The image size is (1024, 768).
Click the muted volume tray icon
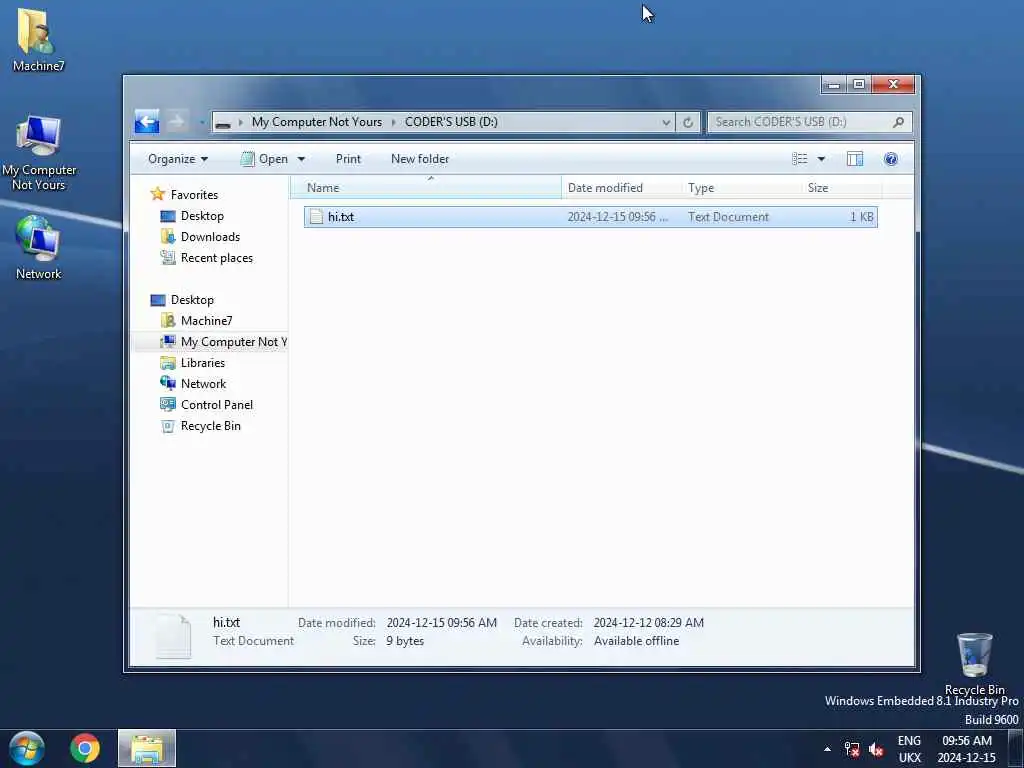click(876, 748)
